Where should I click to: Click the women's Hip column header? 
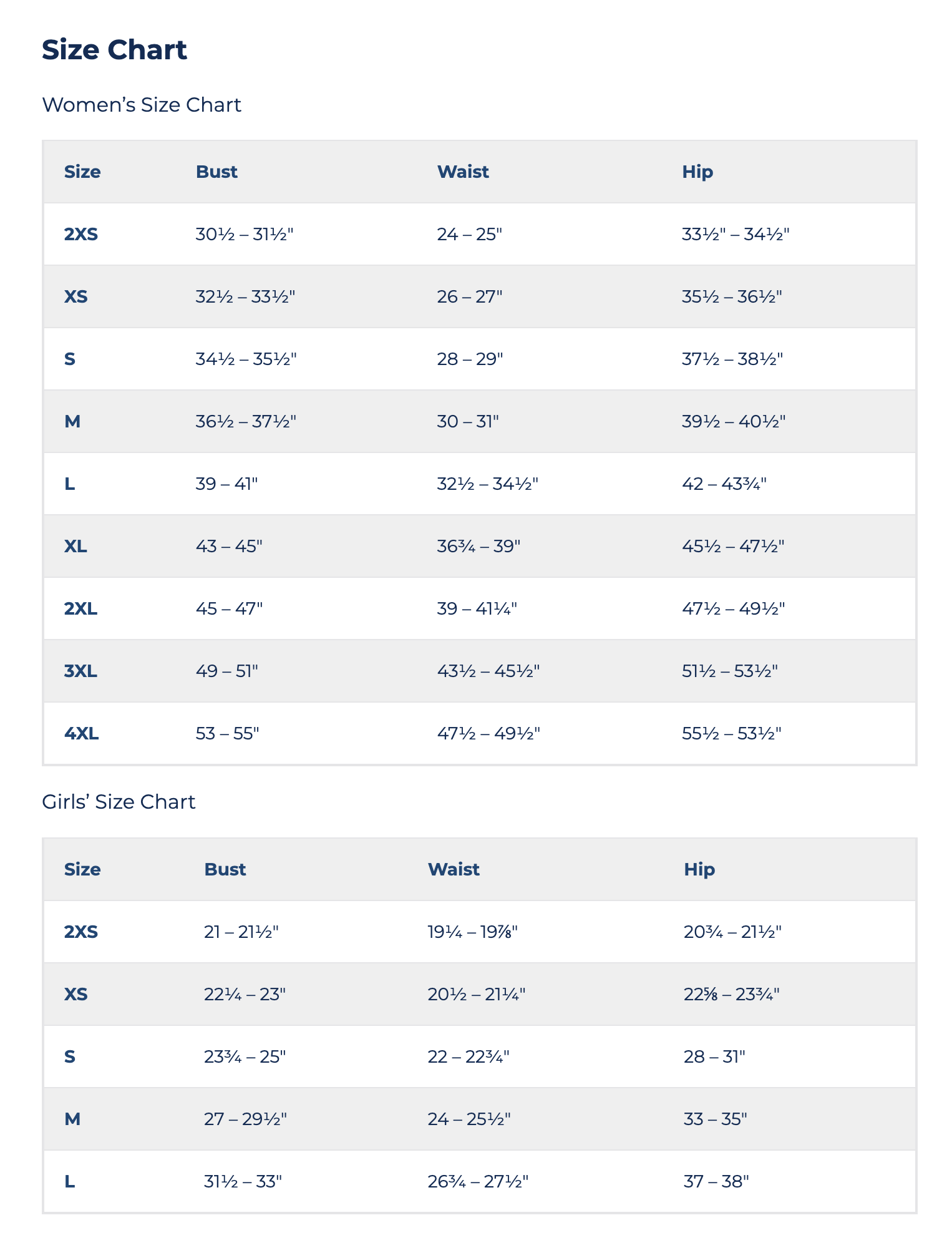(x=697, y=172)
